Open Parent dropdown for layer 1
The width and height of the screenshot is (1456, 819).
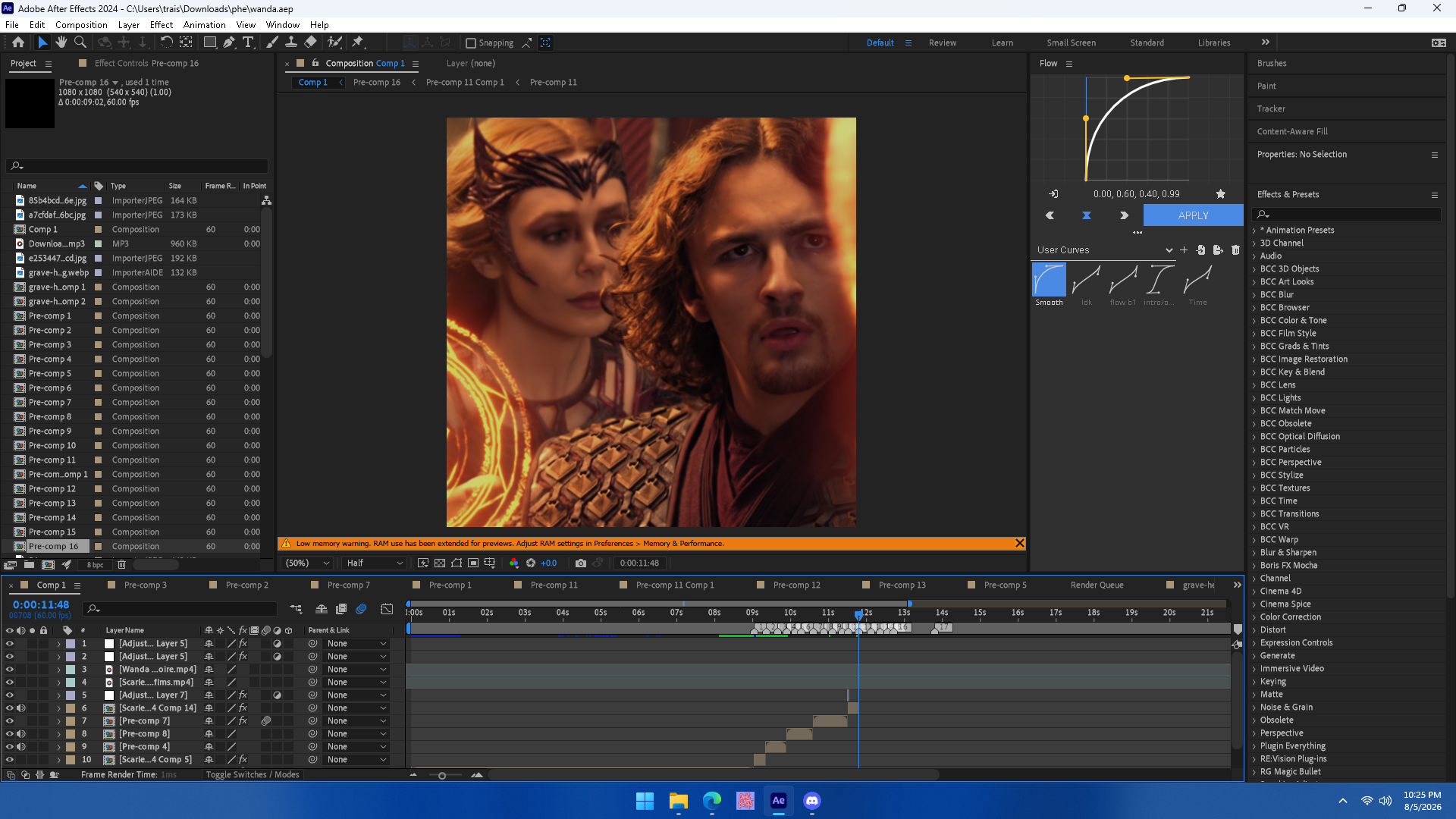click(356, 644)
